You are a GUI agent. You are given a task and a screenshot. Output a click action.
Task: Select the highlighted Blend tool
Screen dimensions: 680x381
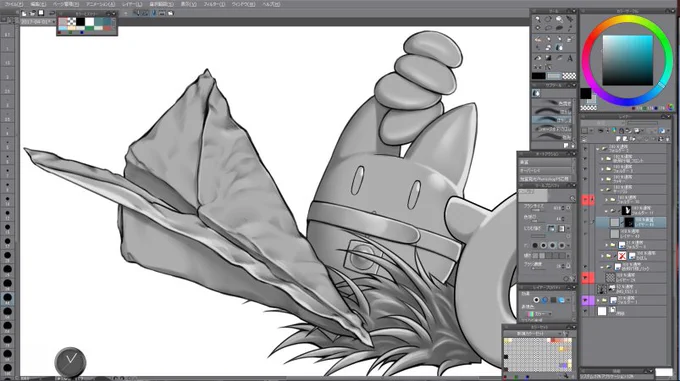click(x=559, y=47)
